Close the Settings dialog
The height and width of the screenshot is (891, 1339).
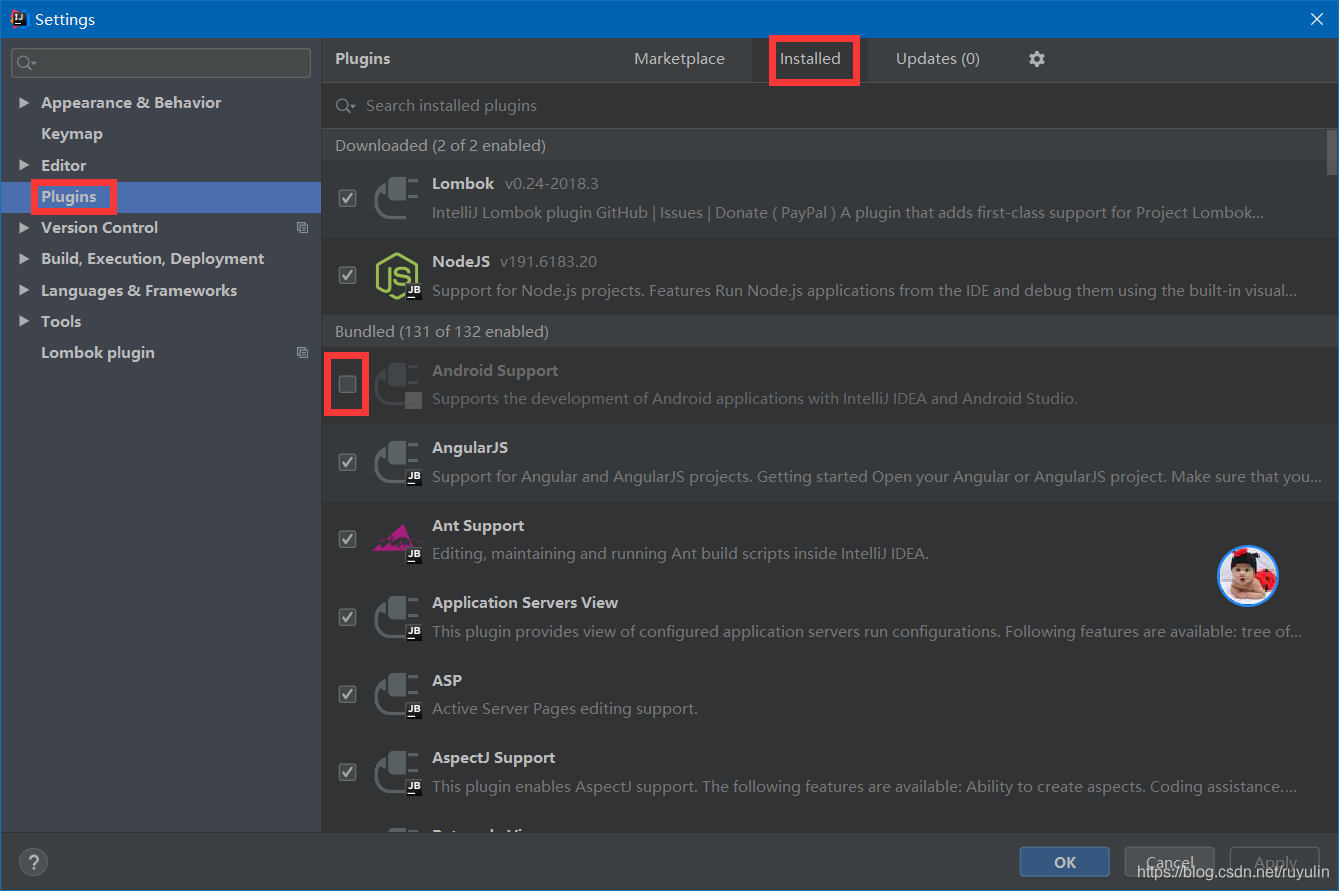click(x=1315, y=19)
